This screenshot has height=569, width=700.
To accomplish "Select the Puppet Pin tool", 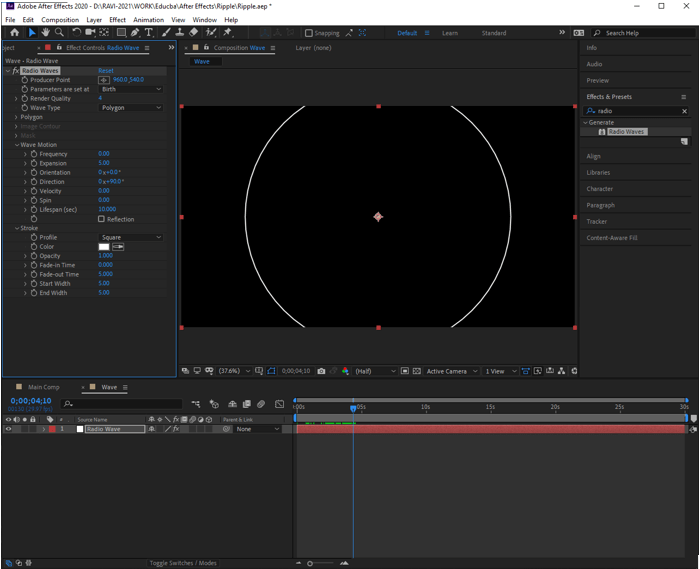I will coord(228,33).
